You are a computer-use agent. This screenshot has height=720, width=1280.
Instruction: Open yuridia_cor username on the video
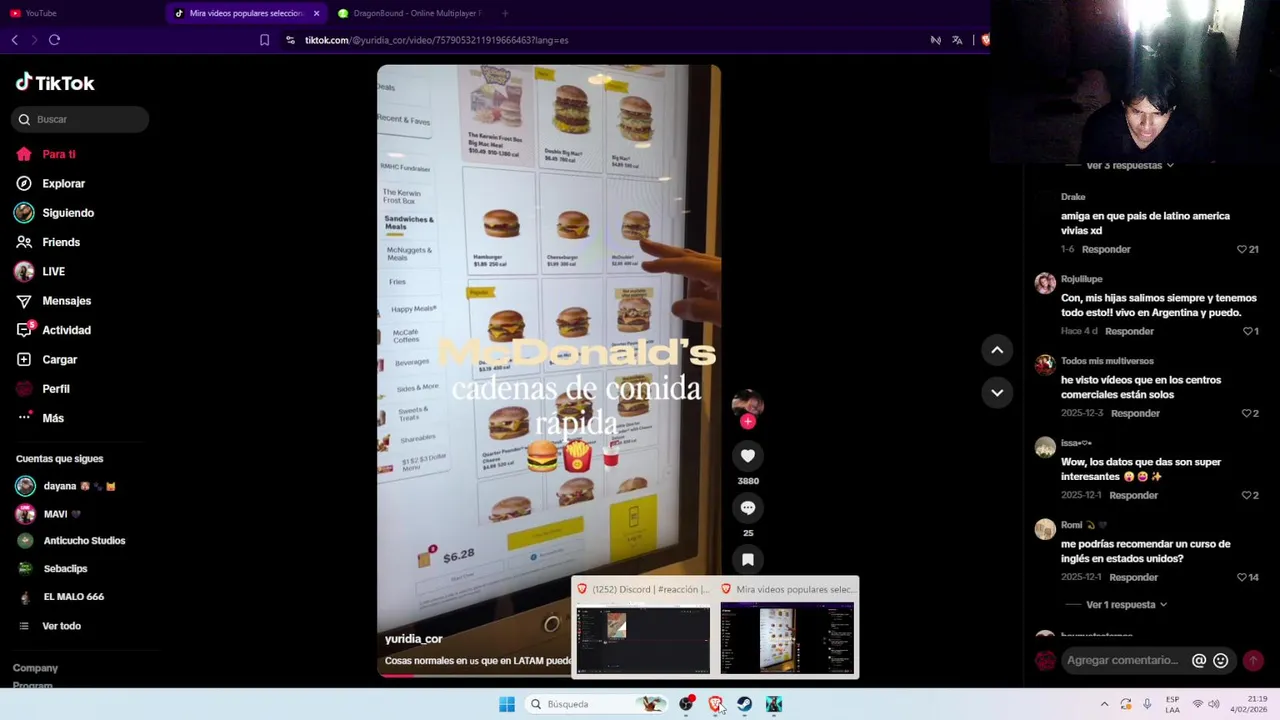(x=413, y=639)
